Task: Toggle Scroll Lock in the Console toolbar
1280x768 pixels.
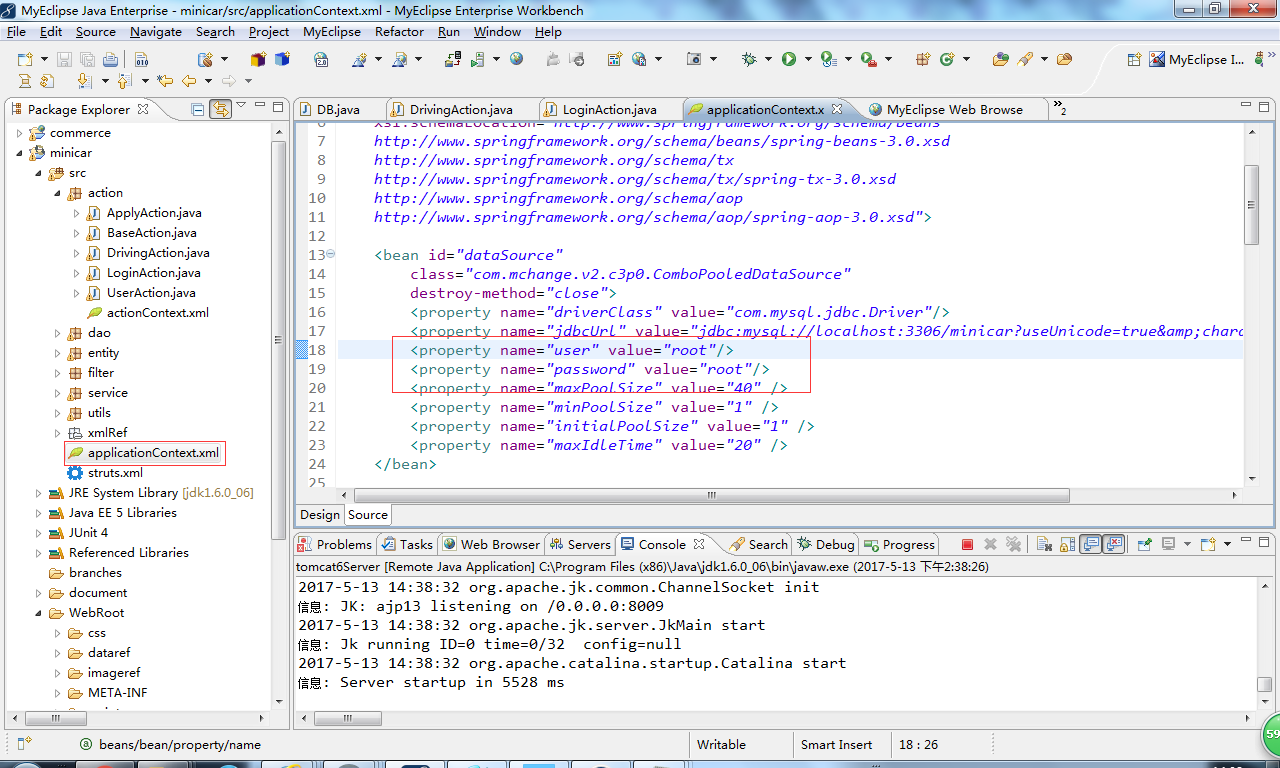Action: [1067, 544]
